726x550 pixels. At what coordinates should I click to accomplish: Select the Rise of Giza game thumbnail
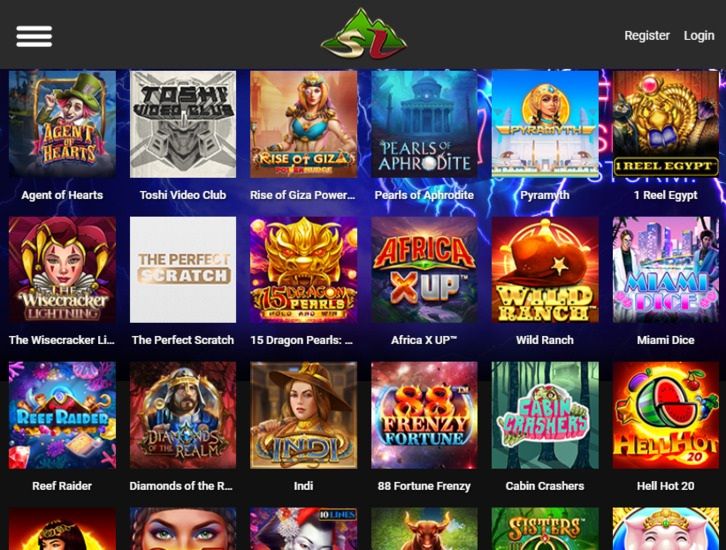click(x=304, y=124)
